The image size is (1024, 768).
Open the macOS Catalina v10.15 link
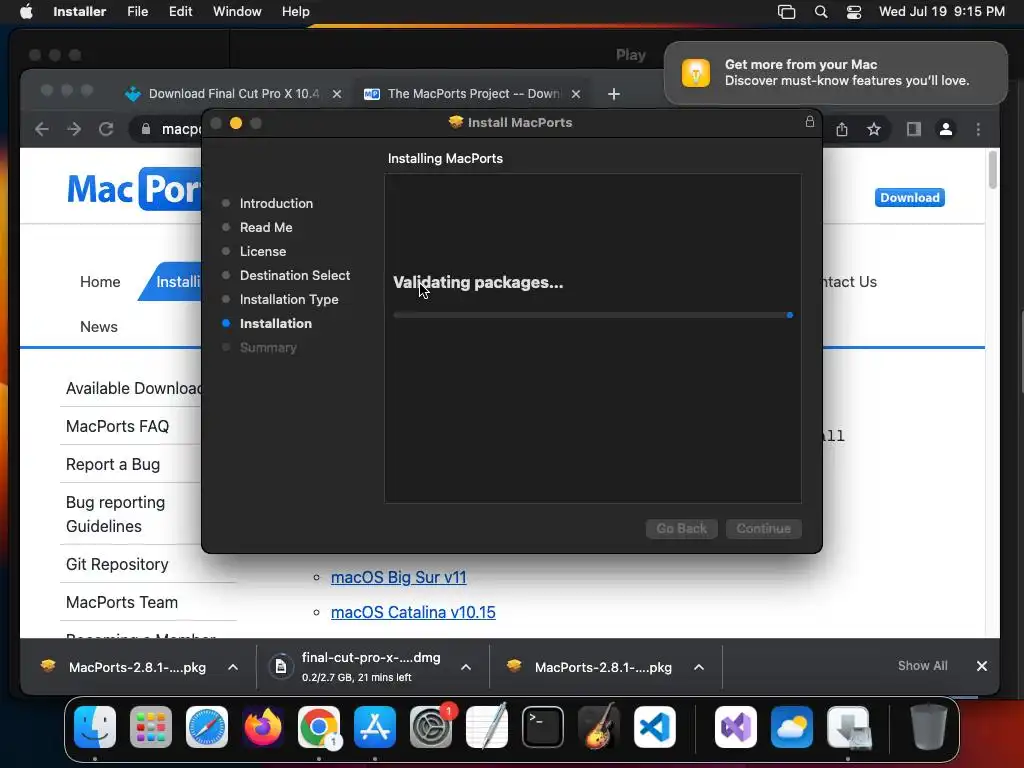click(413, 612)
